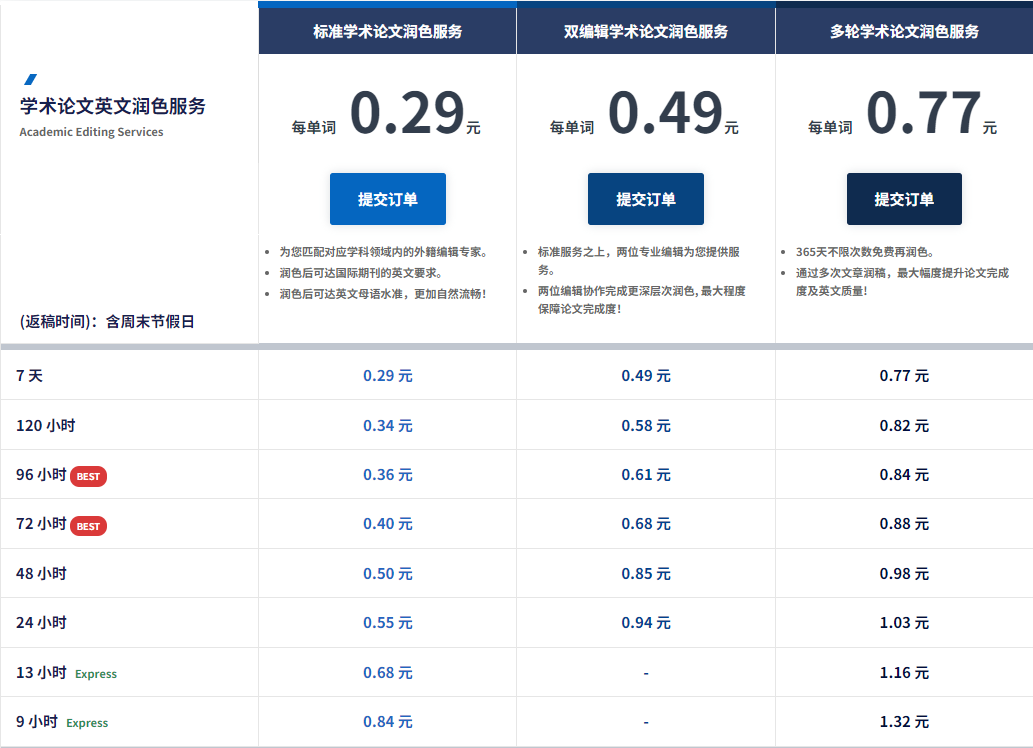The image size is (1033, 748).
Task: Click the BEST badge beside 96 小时
Action: pos(88,477)
